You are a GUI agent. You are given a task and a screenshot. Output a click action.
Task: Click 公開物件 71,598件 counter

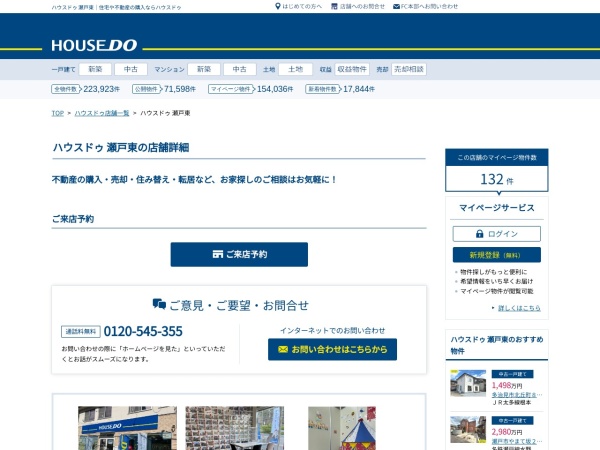(x=164, y=89)
